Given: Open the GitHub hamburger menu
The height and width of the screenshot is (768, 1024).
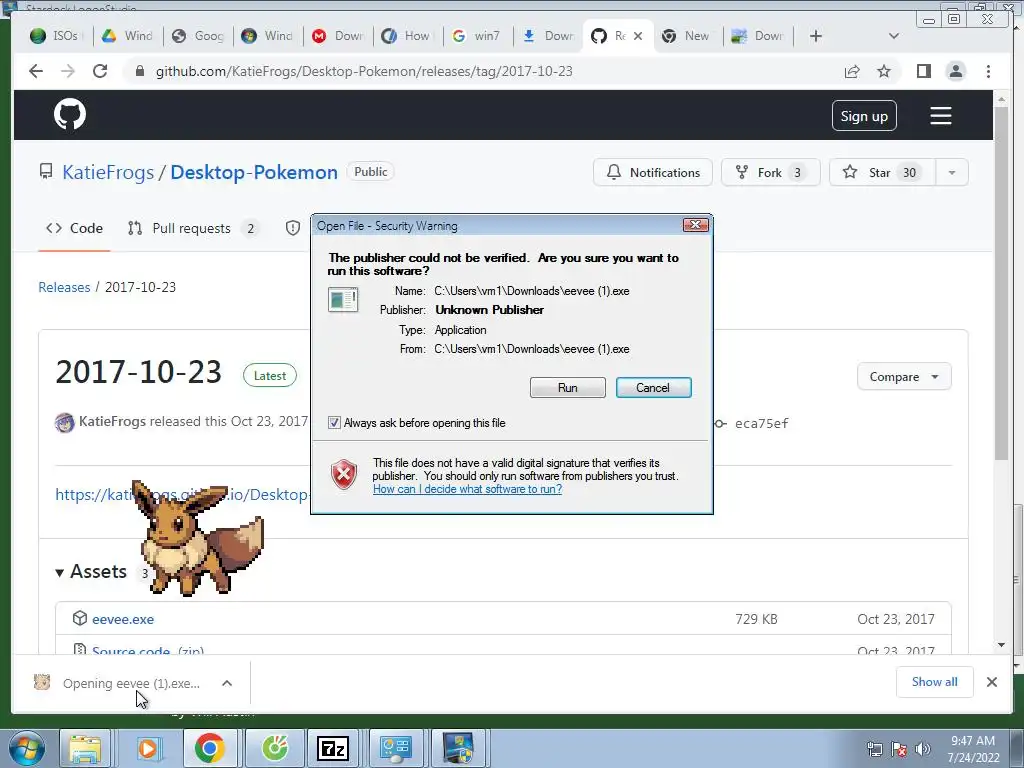Looking at the screenshot, I should pos(940,116).
